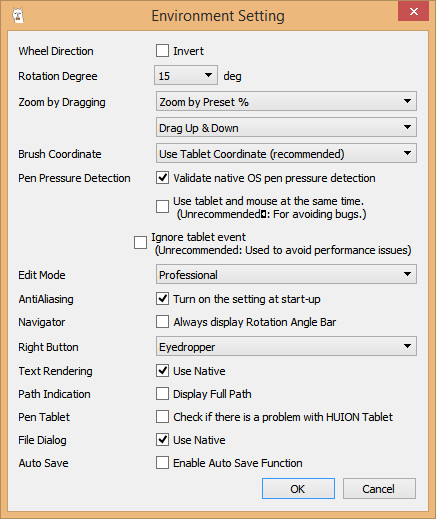Close the Environment Setting dialog
The width and height of the screenshot is (436, 519).
[x=413, y=11]
